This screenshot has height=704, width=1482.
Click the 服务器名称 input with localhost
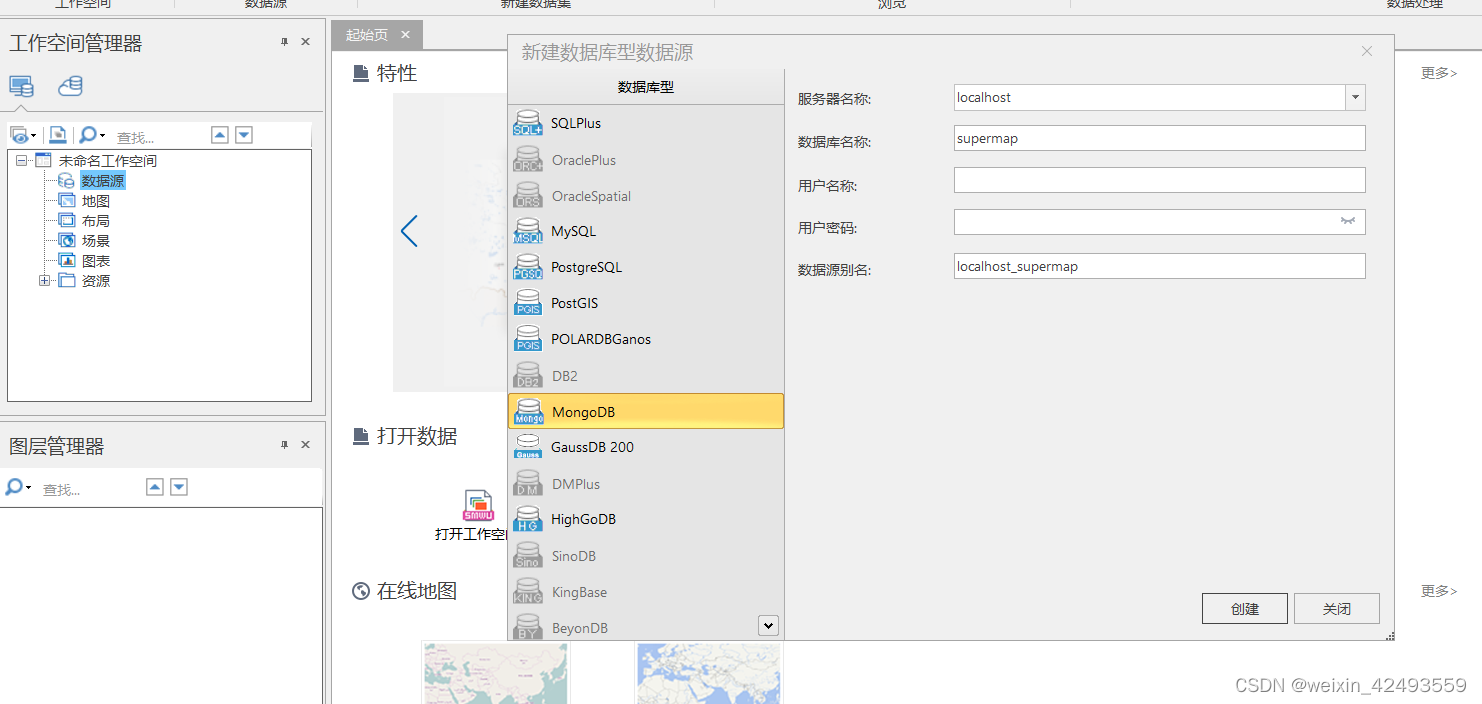[x=1150, y=97]
